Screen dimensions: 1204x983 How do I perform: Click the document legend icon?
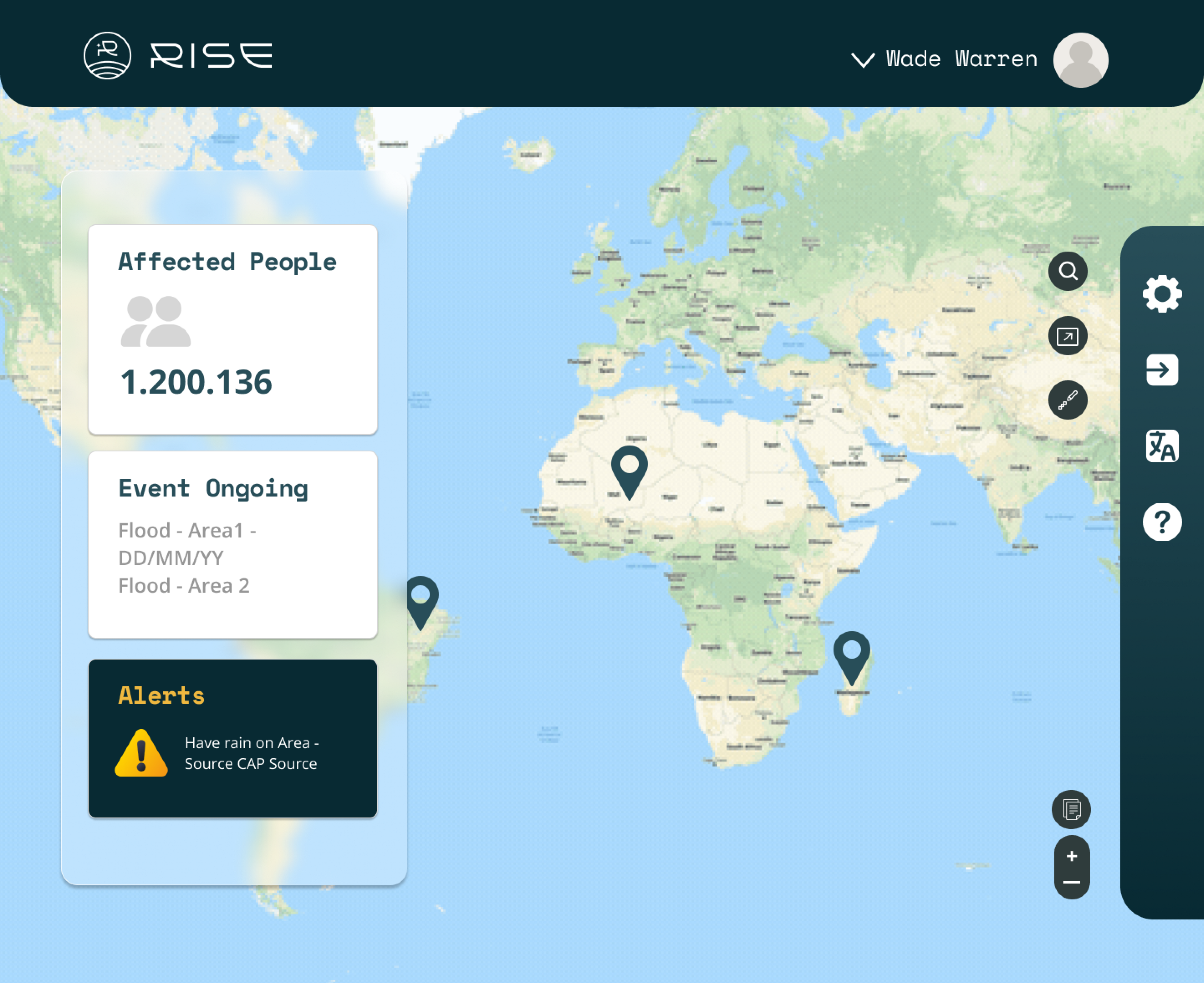click(1071, 809)
